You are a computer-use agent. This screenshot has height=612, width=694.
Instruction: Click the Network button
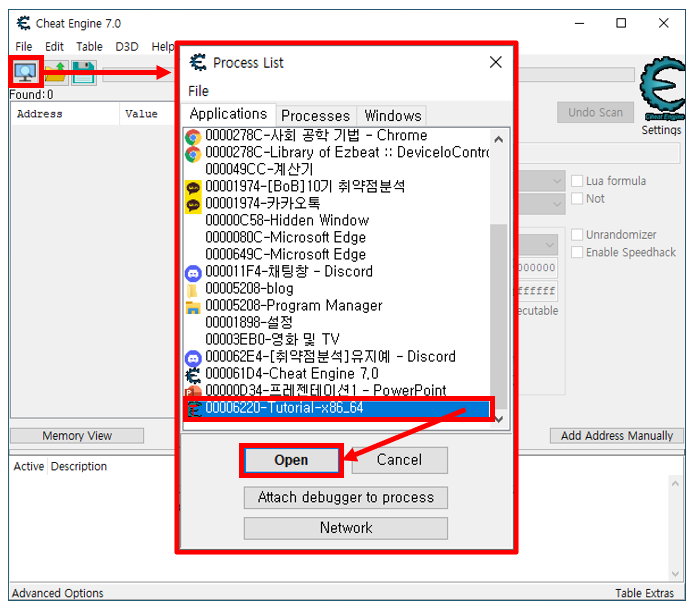click(346, 528)
